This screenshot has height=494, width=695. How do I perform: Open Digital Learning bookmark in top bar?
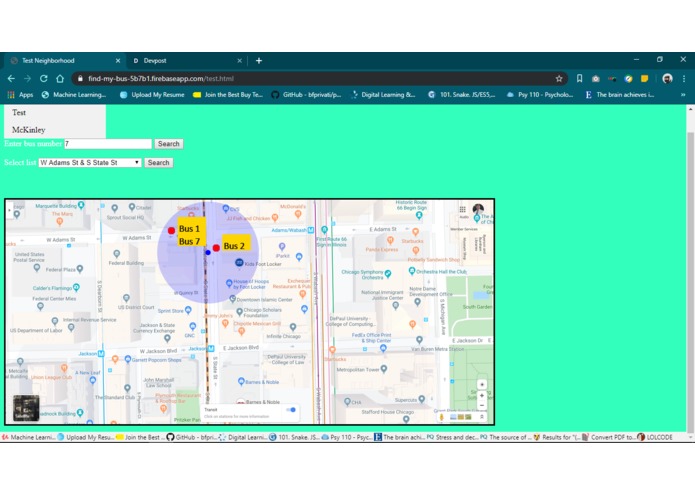tap(383, 94)
